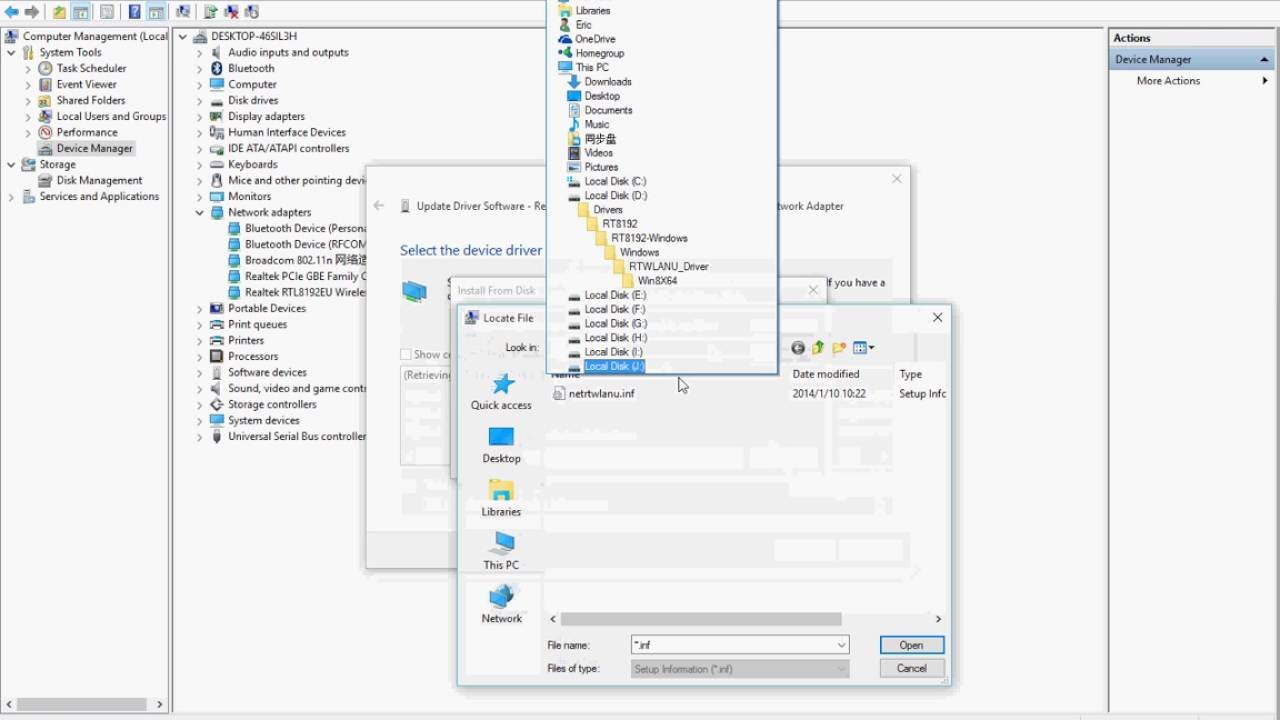Collapse the Storage node

point(11,164)
